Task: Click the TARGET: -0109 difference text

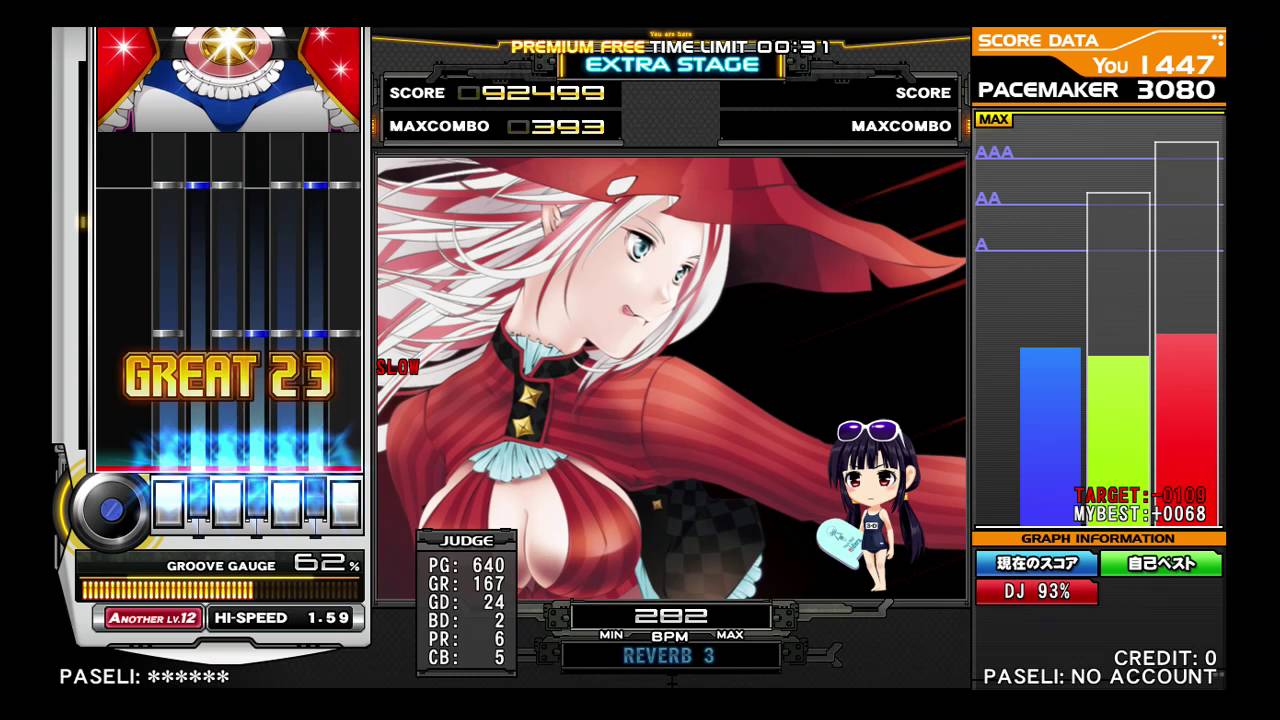Action: click(x=1140, y=495)
